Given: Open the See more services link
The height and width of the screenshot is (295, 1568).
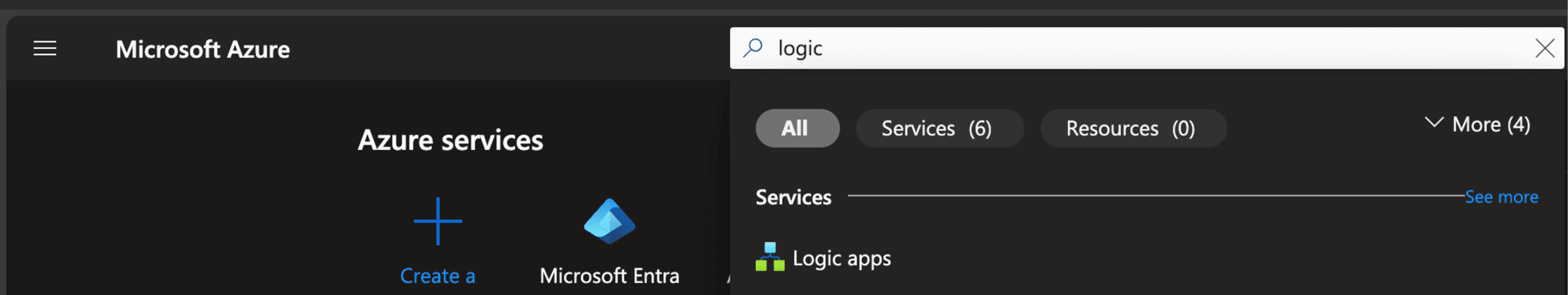Looking at the screenshot, I should click(1501, 197).
